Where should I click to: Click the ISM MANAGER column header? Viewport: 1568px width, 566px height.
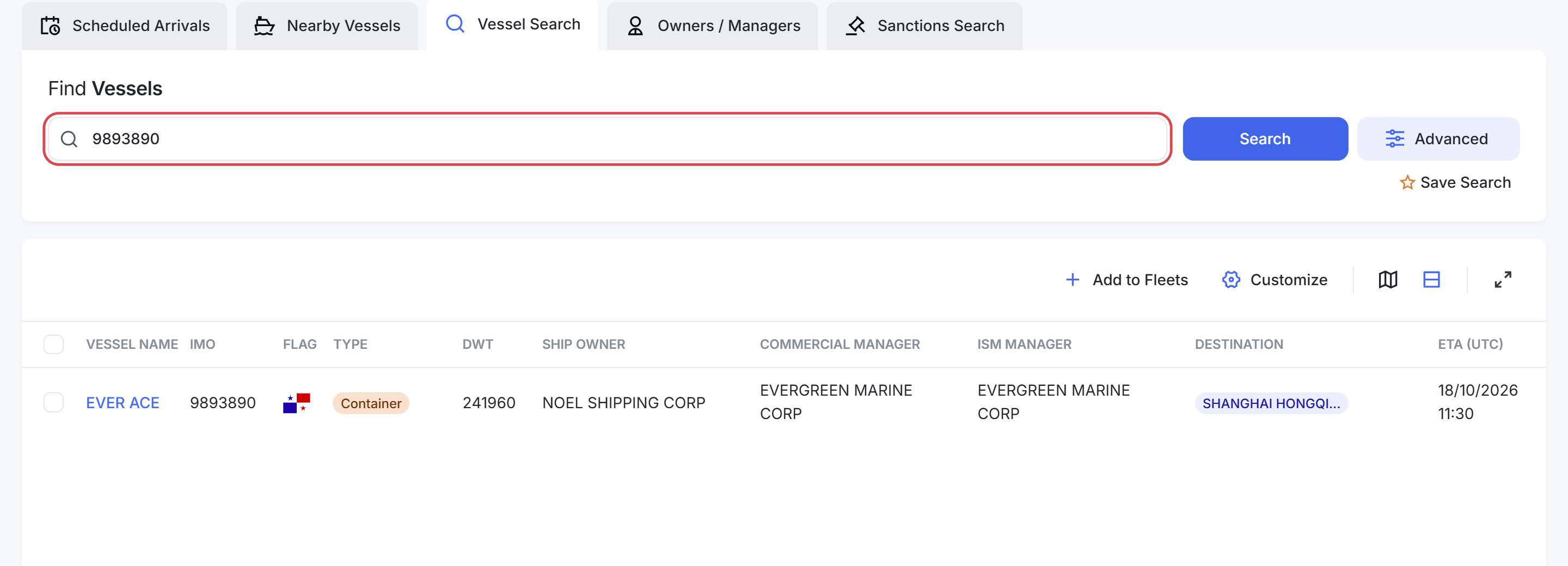1024,344
